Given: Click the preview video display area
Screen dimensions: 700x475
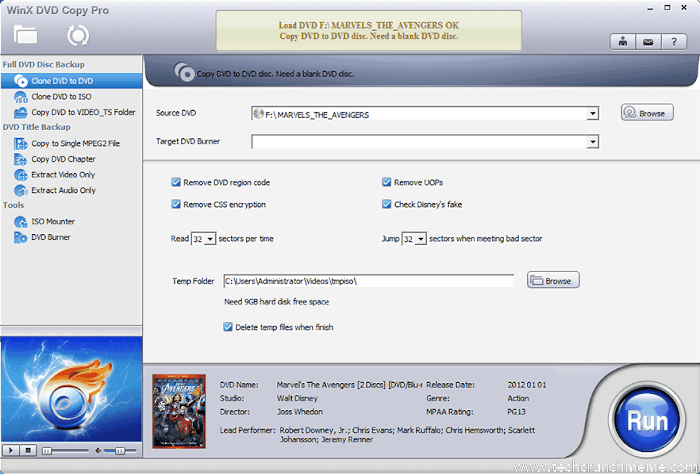Looking at the screenshot, I should pos(71,389).
